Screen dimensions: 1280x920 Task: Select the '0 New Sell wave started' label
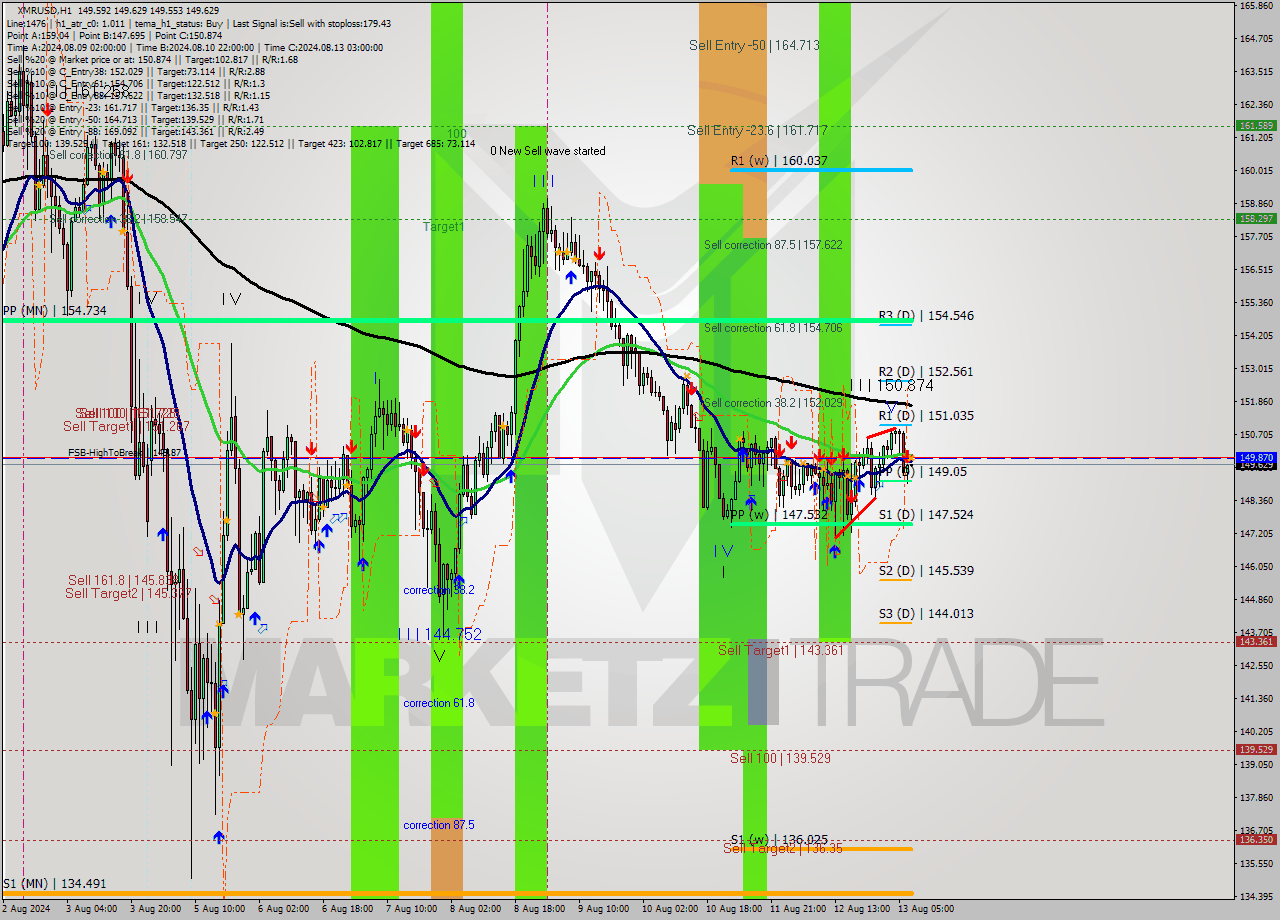point(547,151)
